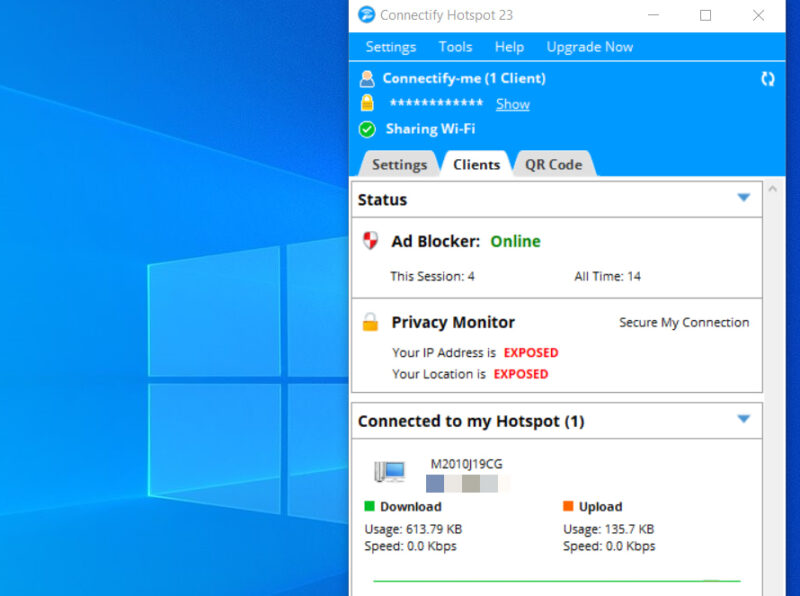Click the masked password asterisks
Image resolution: width=800 pixels, height=596 pixels.
pyautogui.click(x=436, y=103)
